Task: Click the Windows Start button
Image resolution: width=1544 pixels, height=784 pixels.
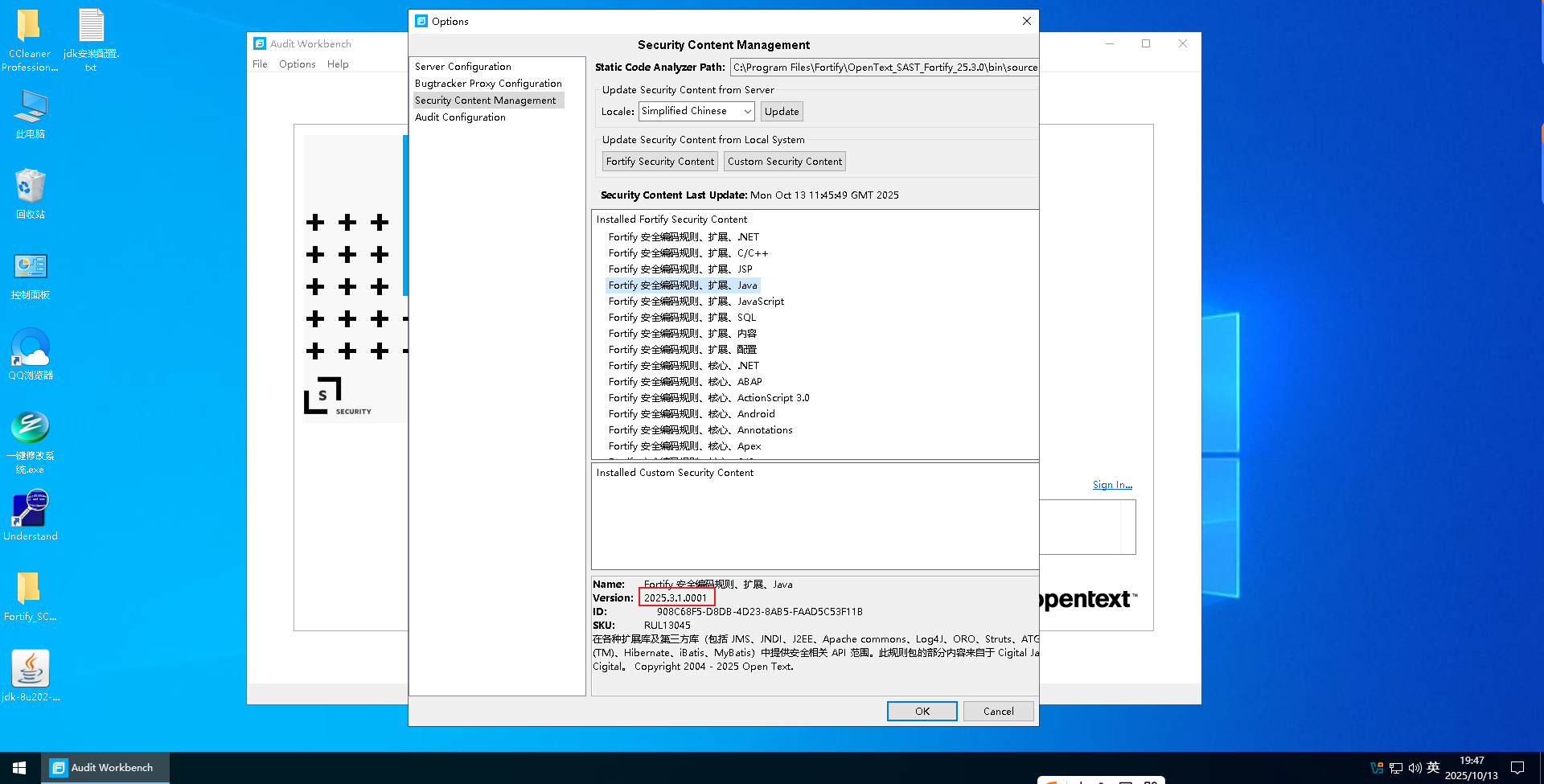Action: (19, 768)
